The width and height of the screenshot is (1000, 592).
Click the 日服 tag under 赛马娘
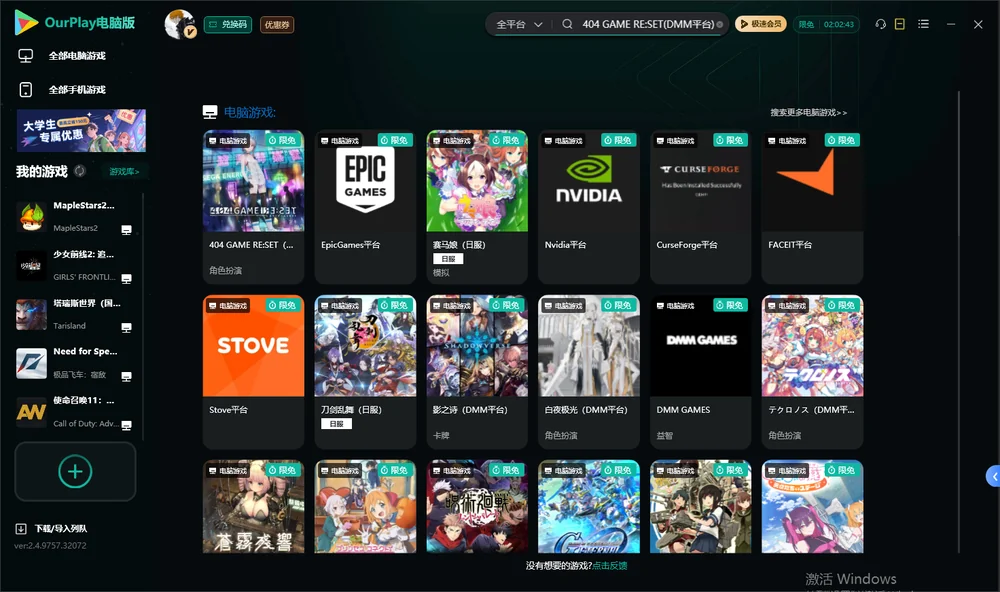click(448, 259)
